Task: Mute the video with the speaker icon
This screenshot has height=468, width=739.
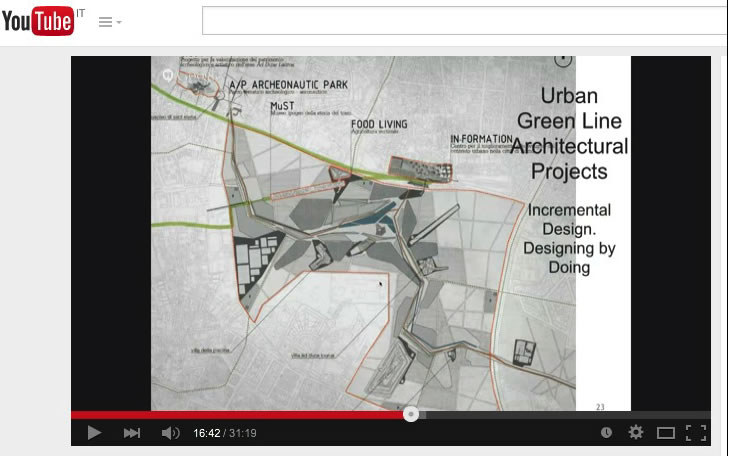Action: pos(171,432)
